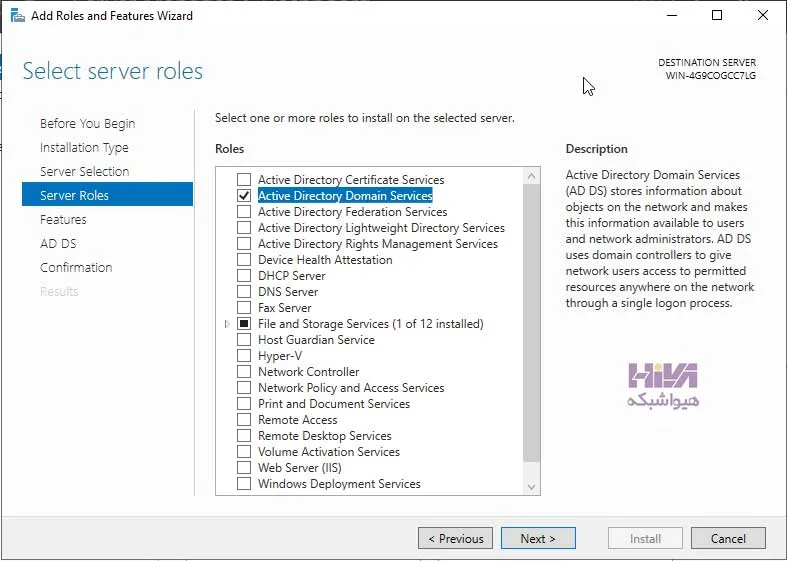The width and height of the screenshot is (787, 561).
Task: Check Windows Deployment Services role
Action: pos(244,484)
